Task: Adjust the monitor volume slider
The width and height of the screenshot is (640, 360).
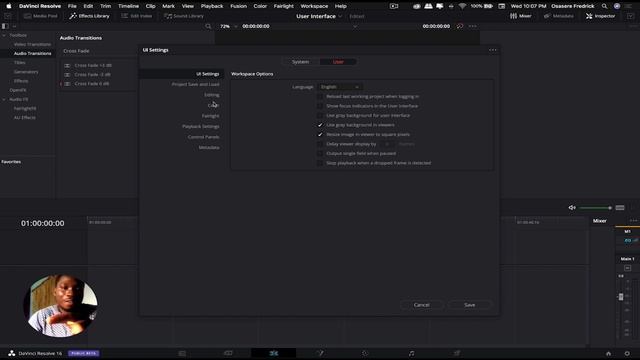Action: click(x=596, y=208)
